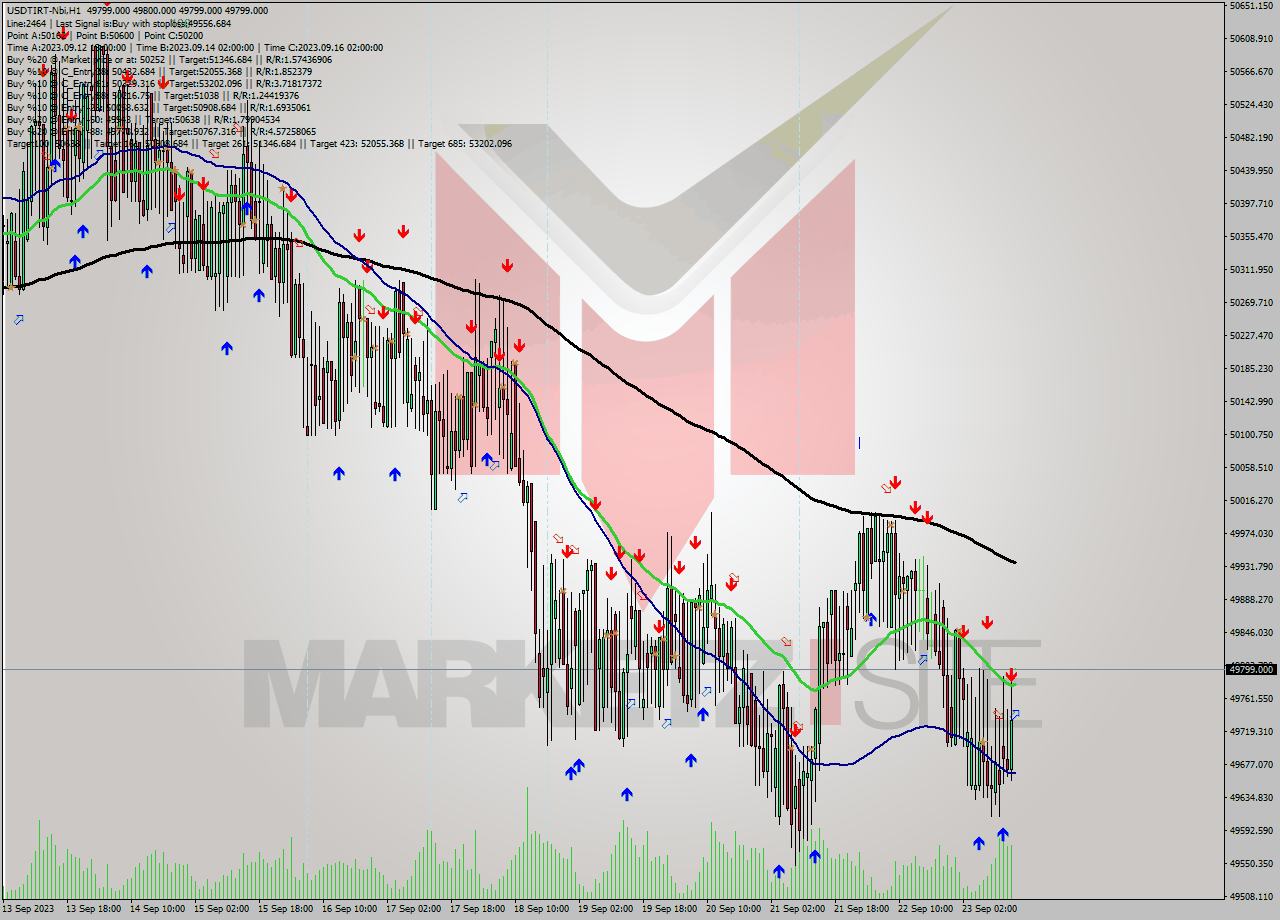Click time axis label '18 Sep 10:00'
Viewport: 1280px width, 920px height.
pos(541,909)
